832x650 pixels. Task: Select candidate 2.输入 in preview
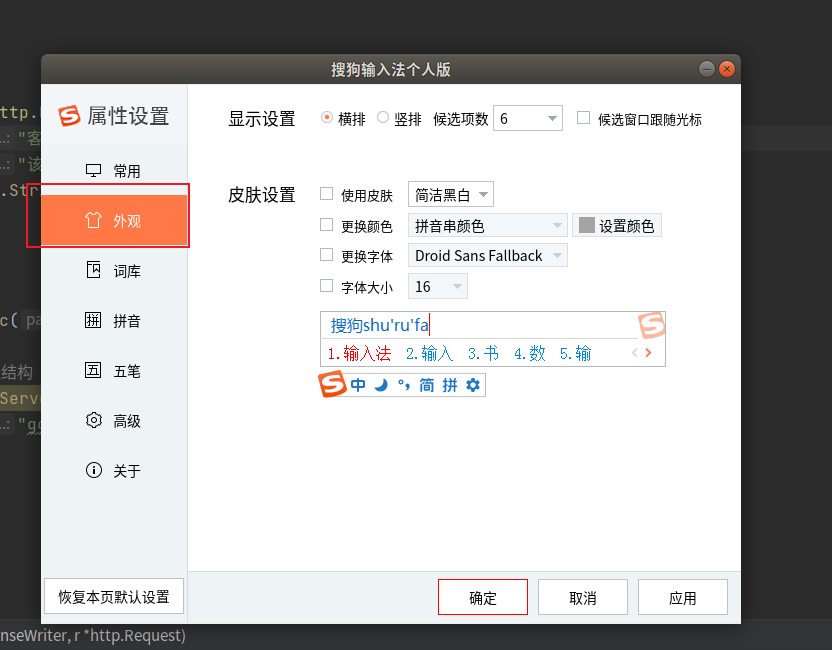(429, 353)
